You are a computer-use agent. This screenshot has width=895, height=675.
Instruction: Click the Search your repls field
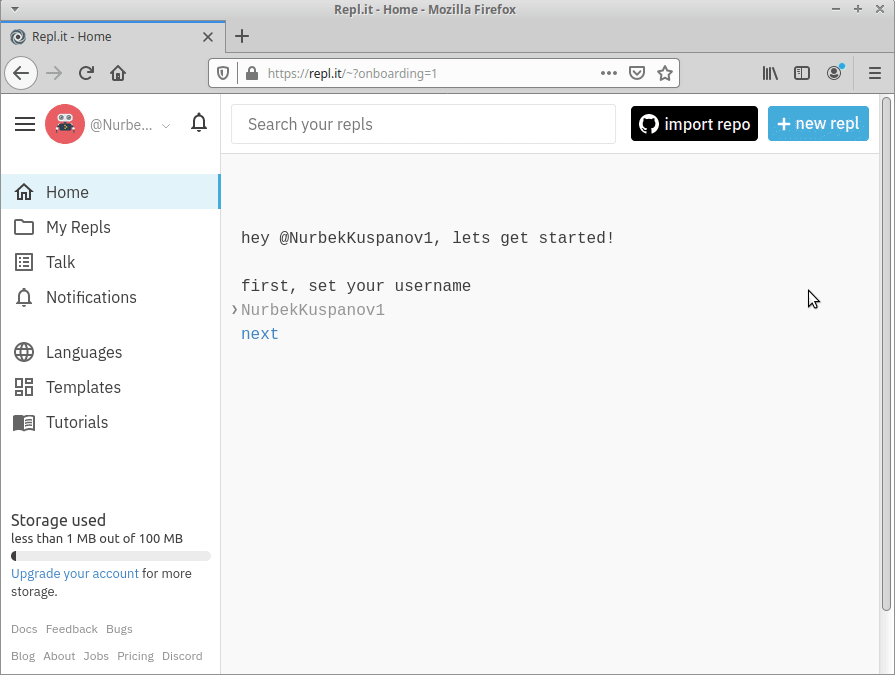424,124
